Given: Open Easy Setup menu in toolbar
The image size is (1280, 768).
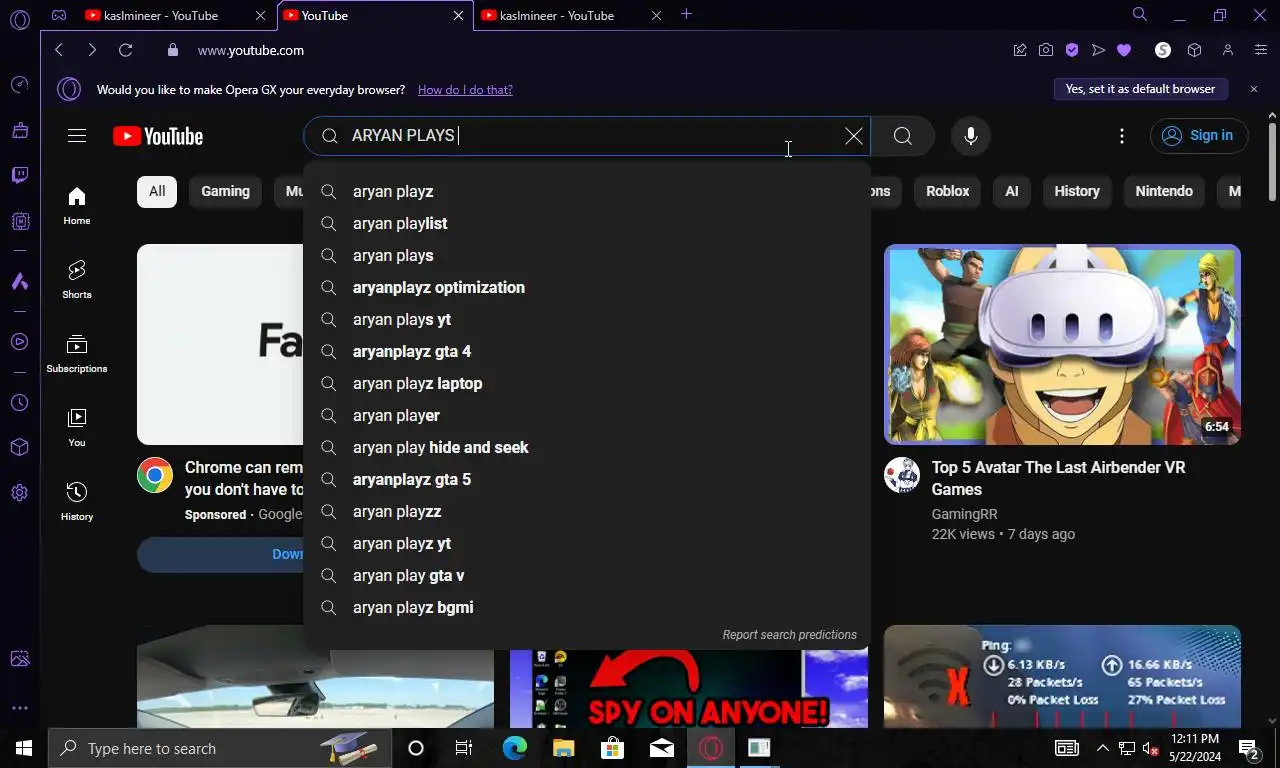Looking at the screenshot, I should tap(1261, 50).
